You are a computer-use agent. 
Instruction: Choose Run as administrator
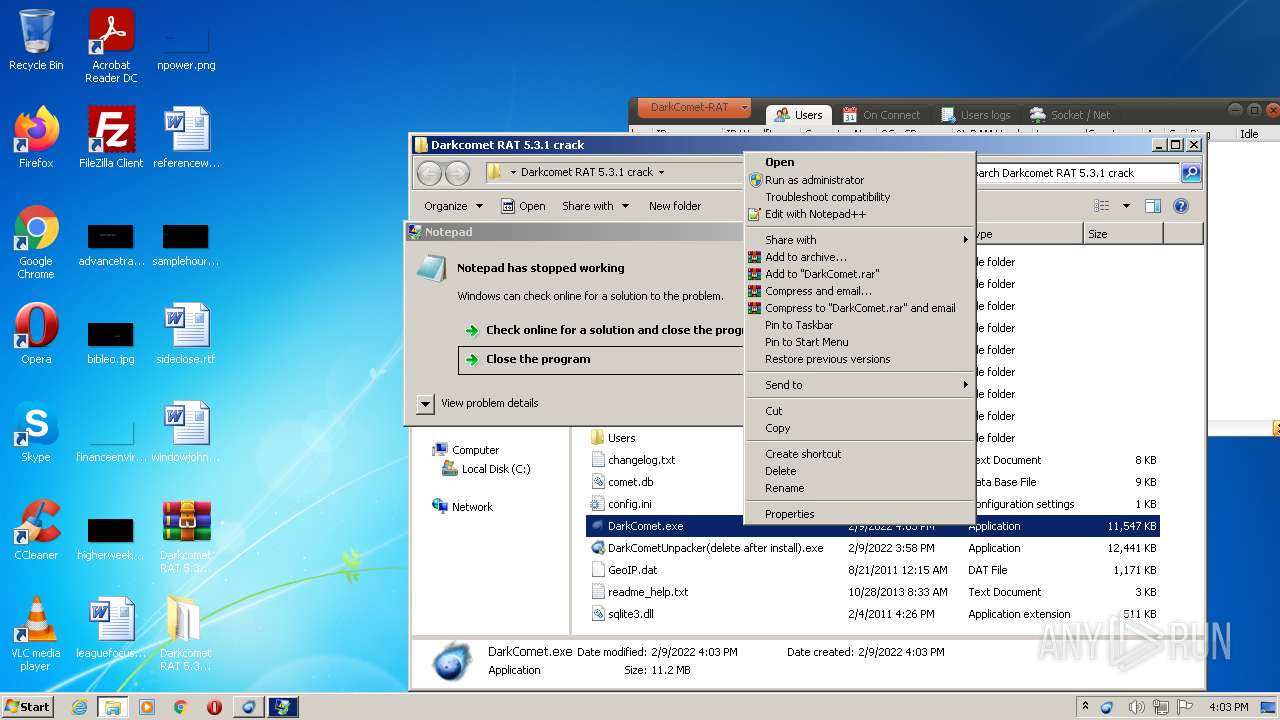(x=860, y=180)
